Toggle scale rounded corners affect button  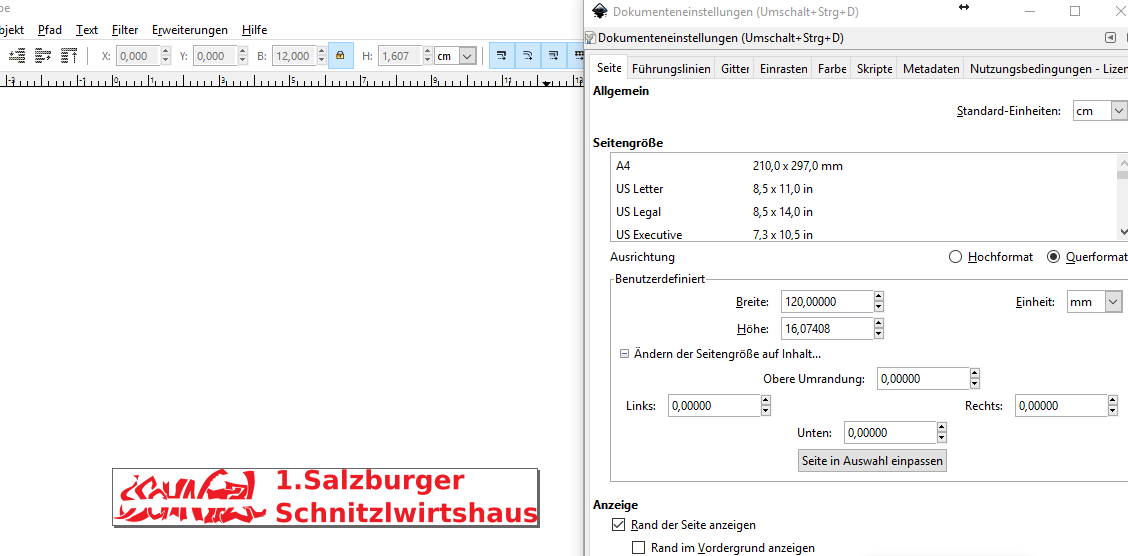pyautogui.click(x=528, y=56)
